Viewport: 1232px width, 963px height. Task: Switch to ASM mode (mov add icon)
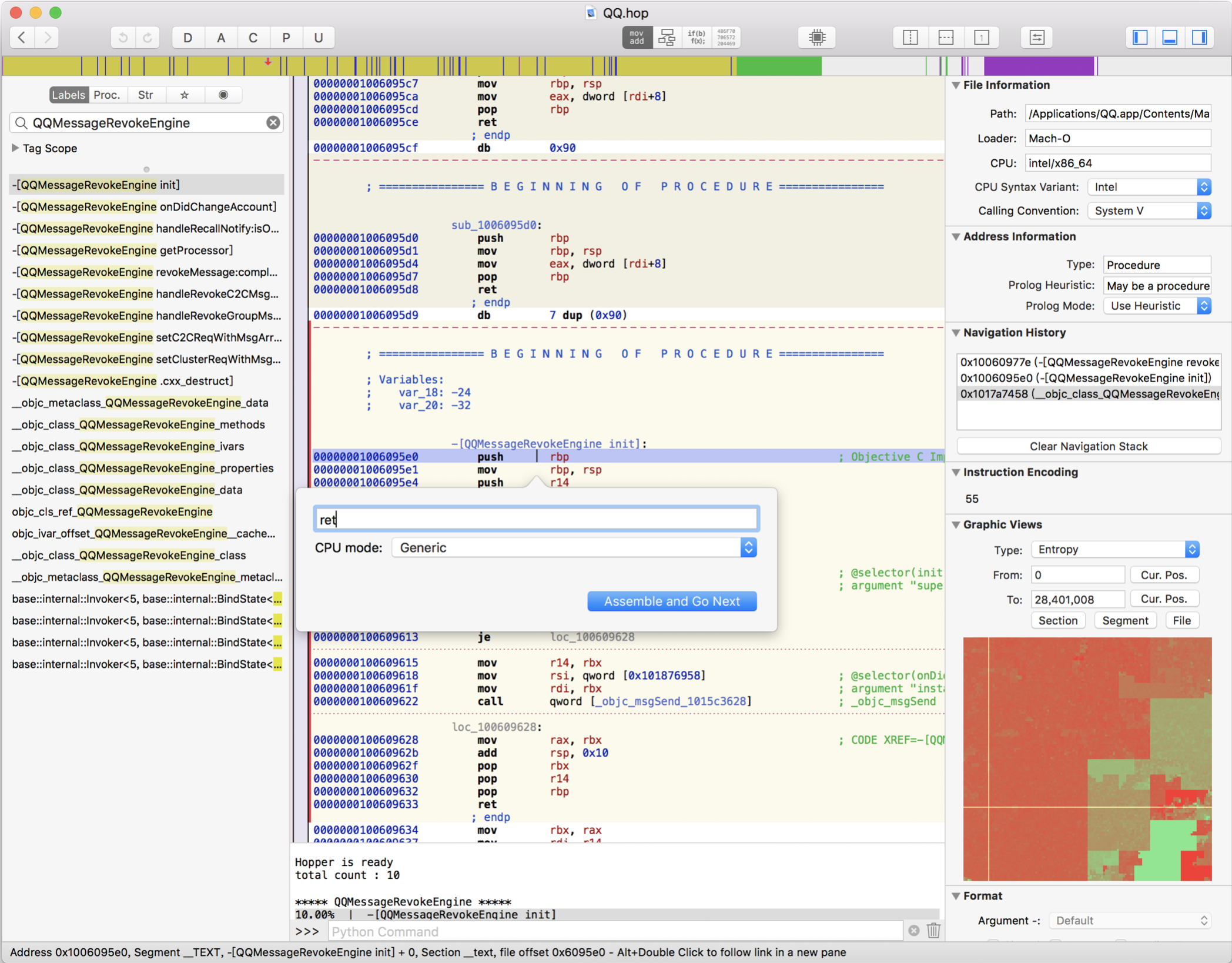pos(637,38)
